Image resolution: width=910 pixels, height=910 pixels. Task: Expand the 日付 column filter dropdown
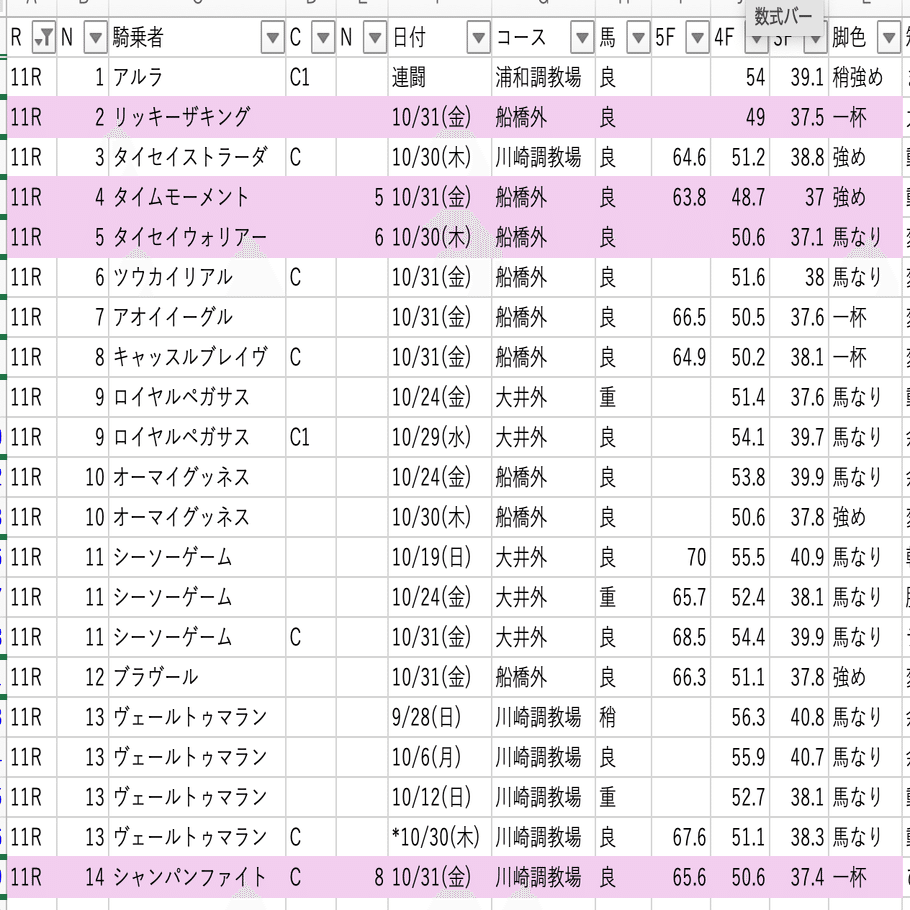tap(478, 38)
